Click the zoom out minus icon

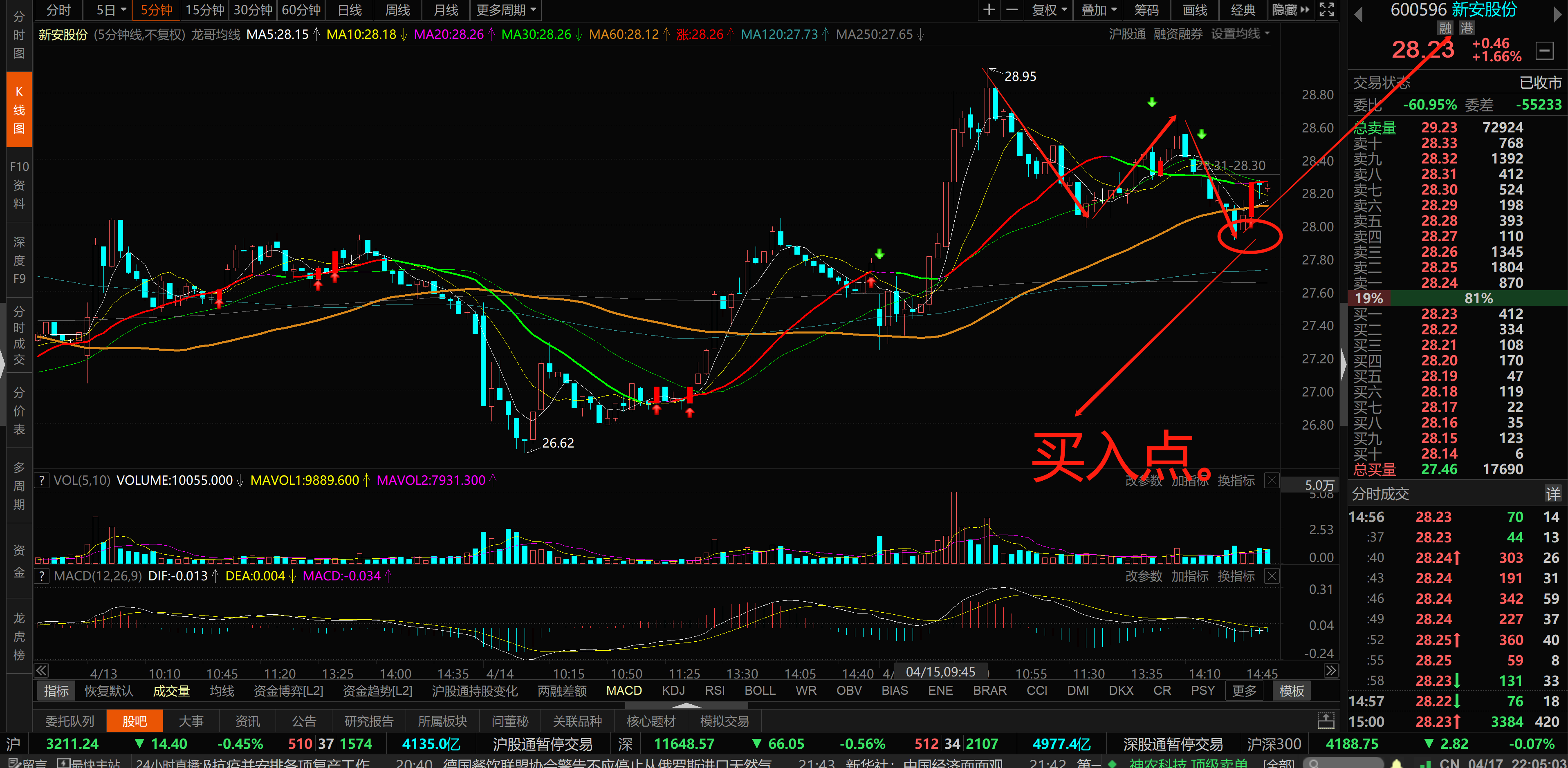pyautogui.click(x=1012, y=10)
